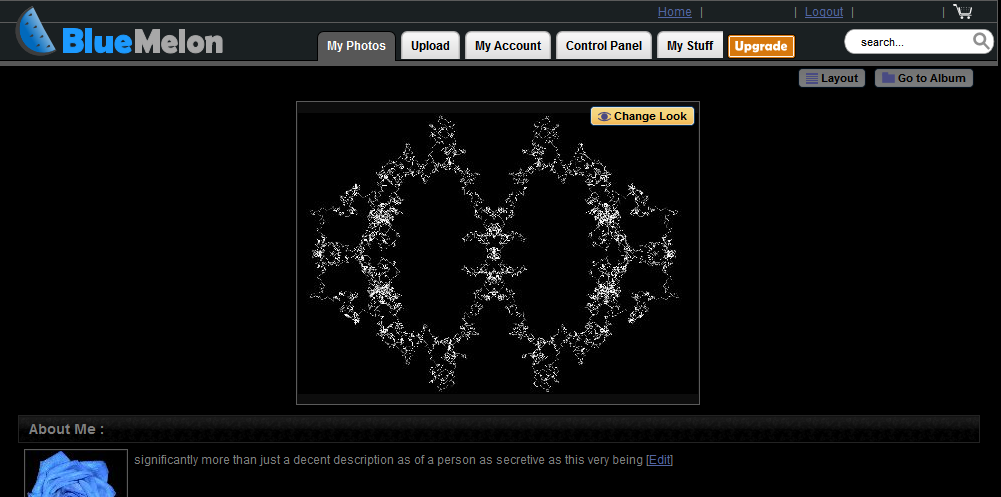1001x497 pixels.
Task: Open the Upload tab
Action: [x=430, y=46]
